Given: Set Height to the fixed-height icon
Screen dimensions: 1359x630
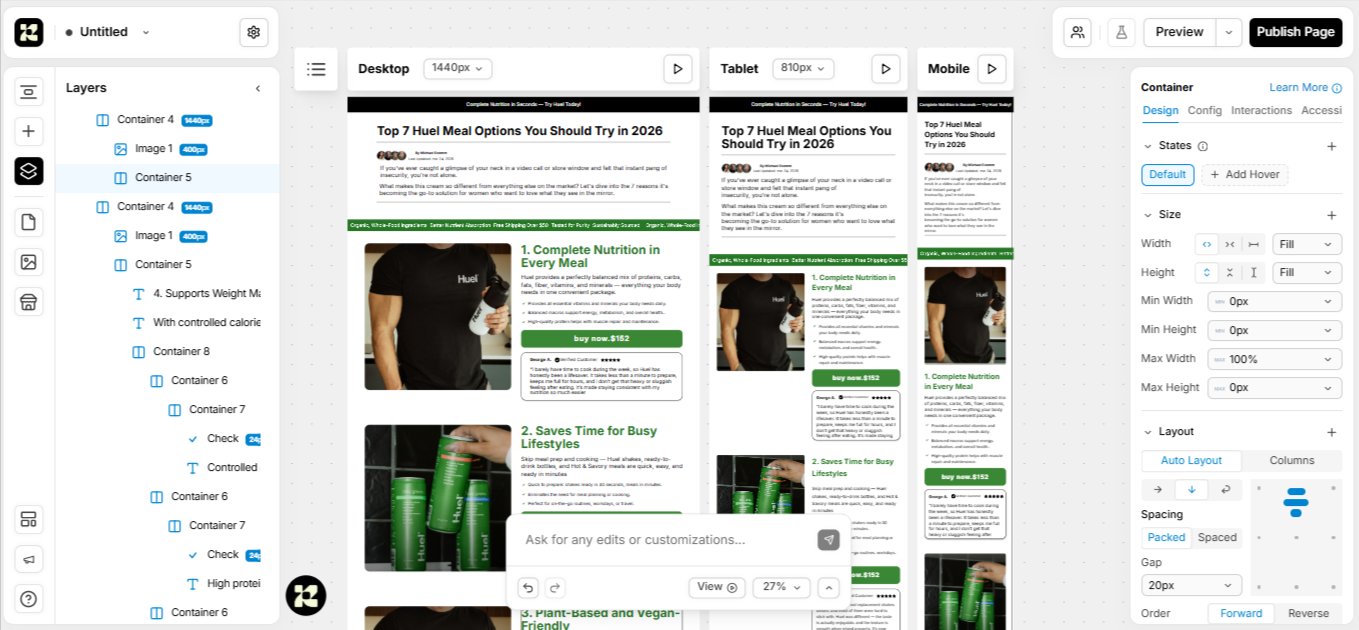Looking at the screenshot, I should click(x=1253, y=272).
